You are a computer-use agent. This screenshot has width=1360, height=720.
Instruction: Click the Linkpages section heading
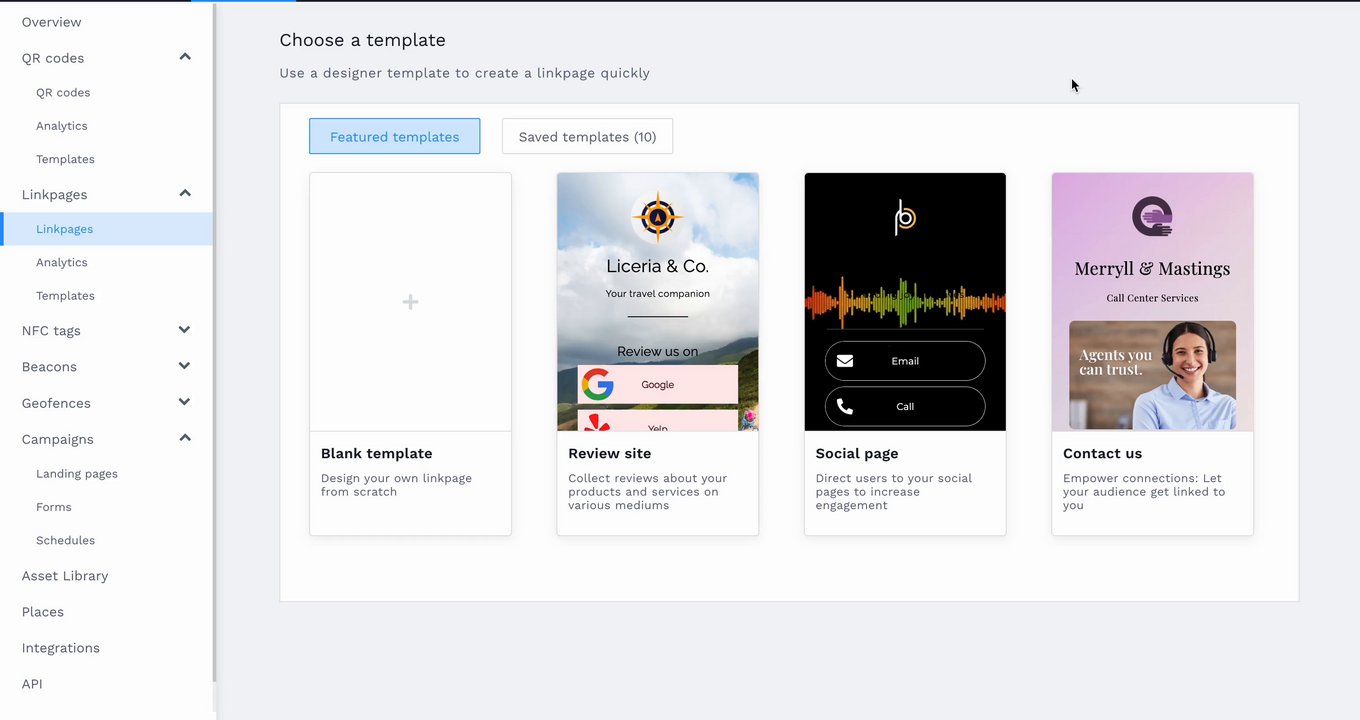(x=55, y=194)
